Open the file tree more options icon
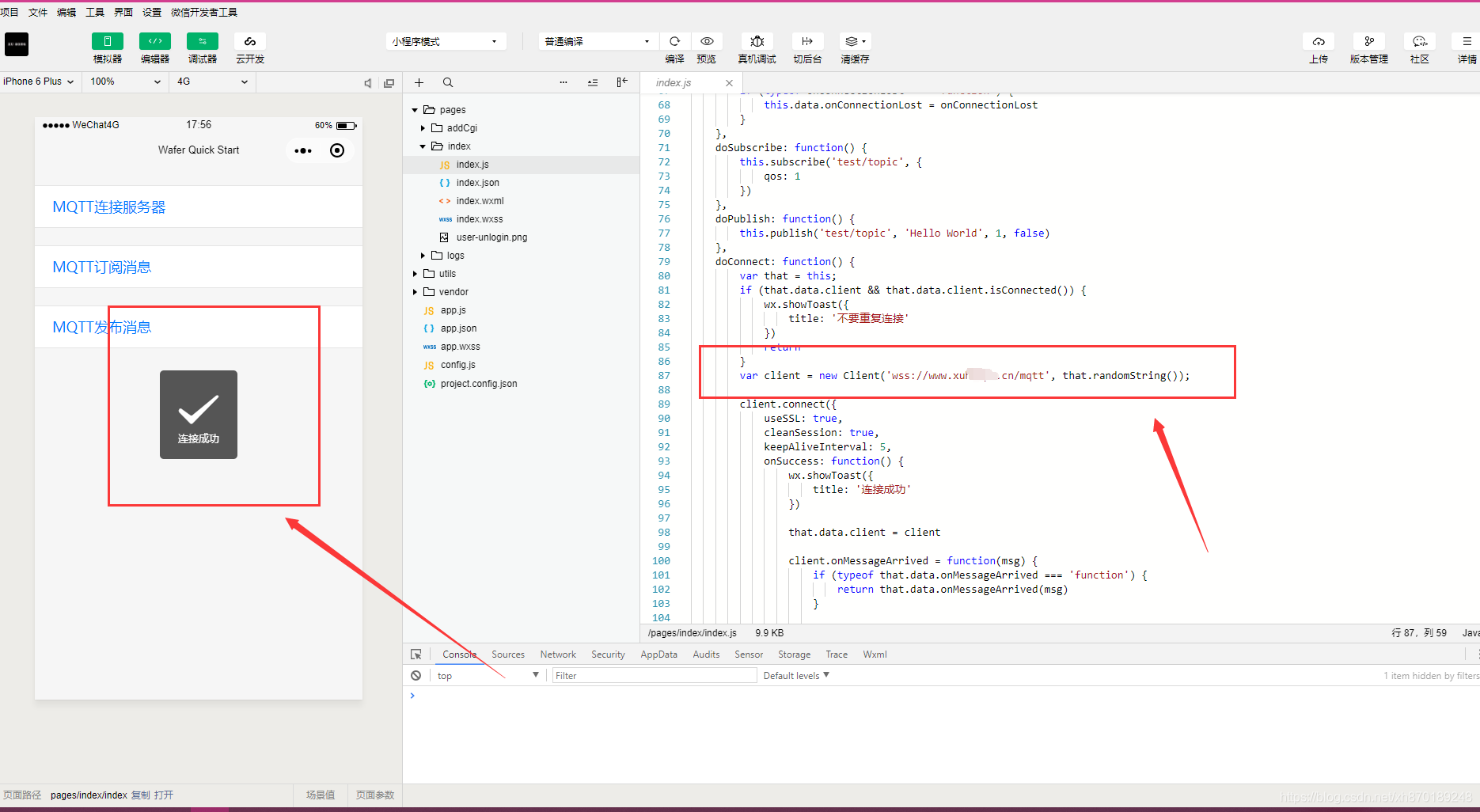This screenshot has height=812, width=1480. pos(564,82)
